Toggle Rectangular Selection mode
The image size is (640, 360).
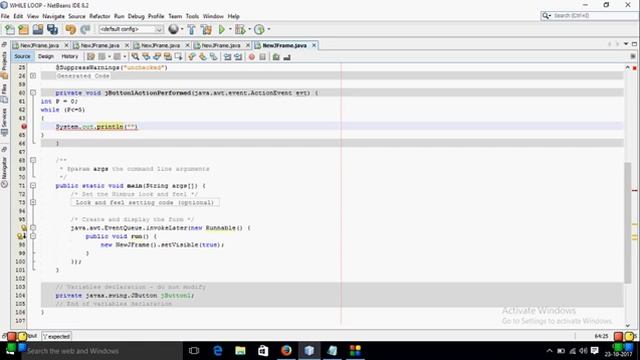click(x=178, y=57)
